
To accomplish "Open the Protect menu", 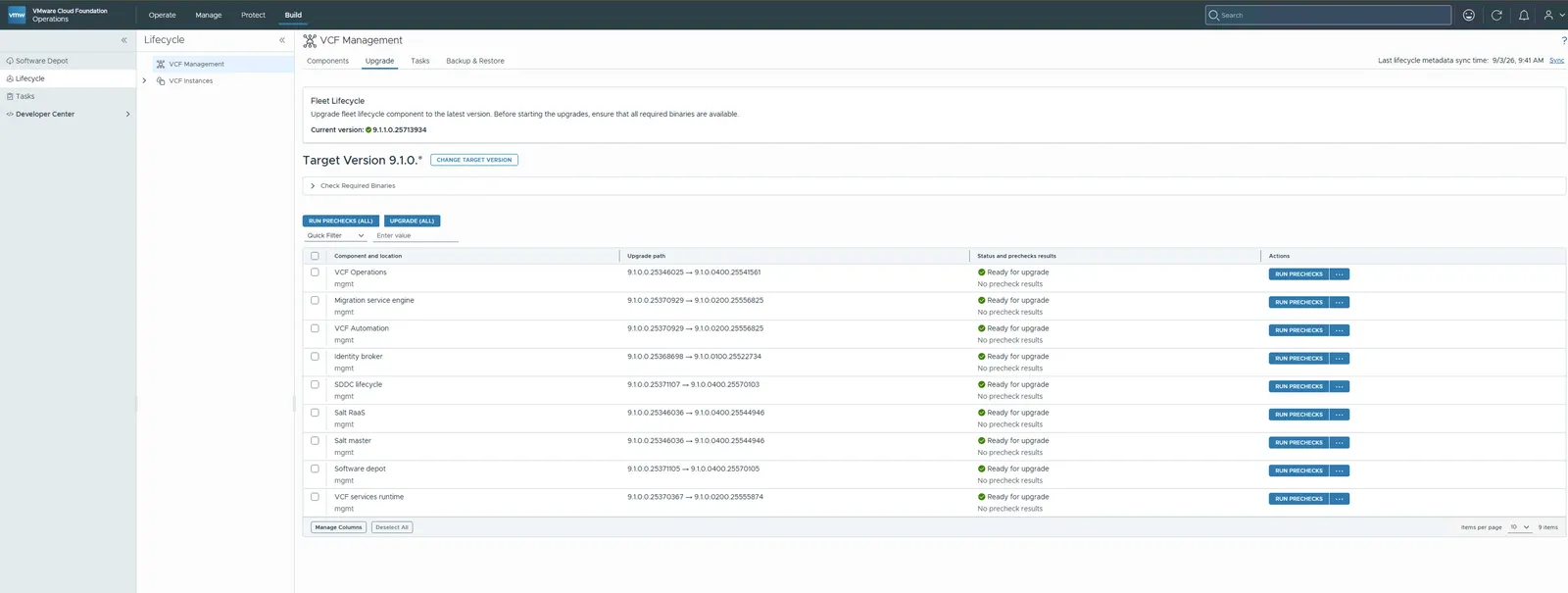I will point(253,15).
